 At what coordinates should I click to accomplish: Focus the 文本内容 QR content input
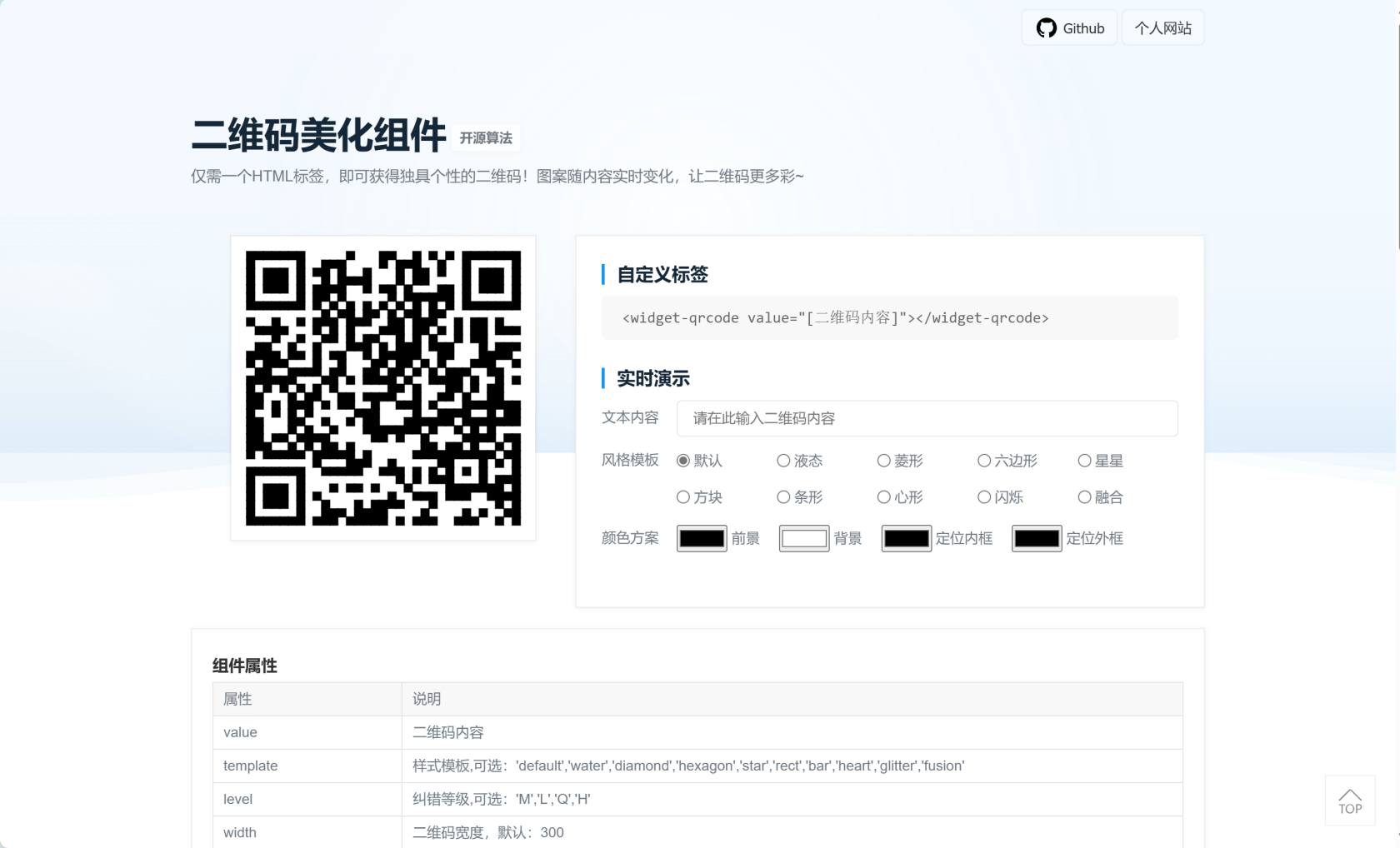927,418
